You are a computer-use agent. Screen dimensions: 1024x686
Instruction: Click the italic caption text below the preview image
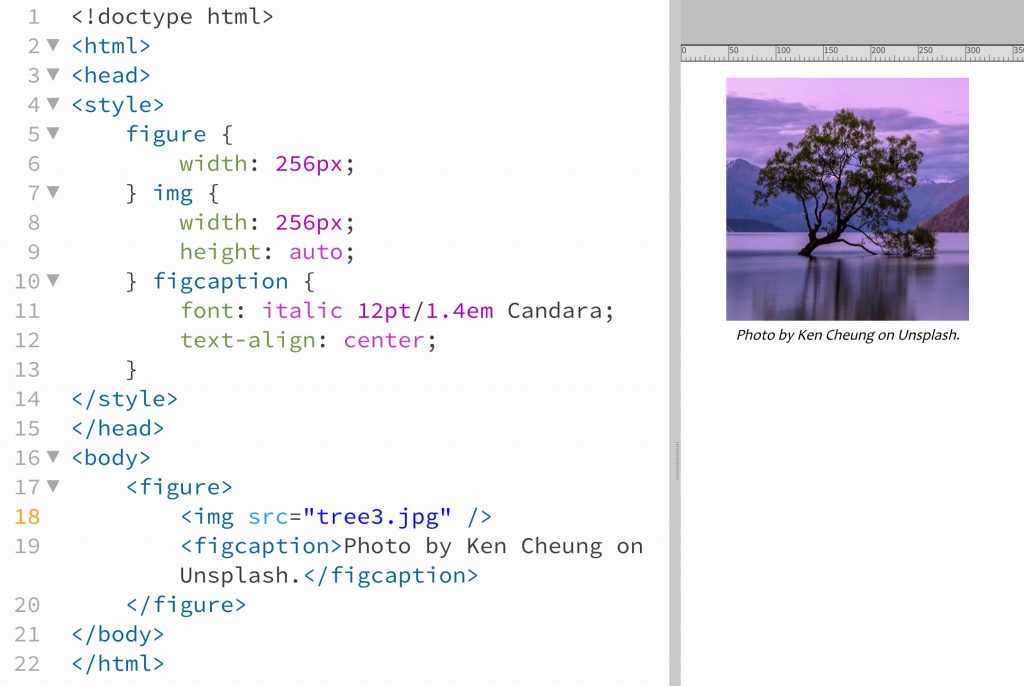click(846, 336)
